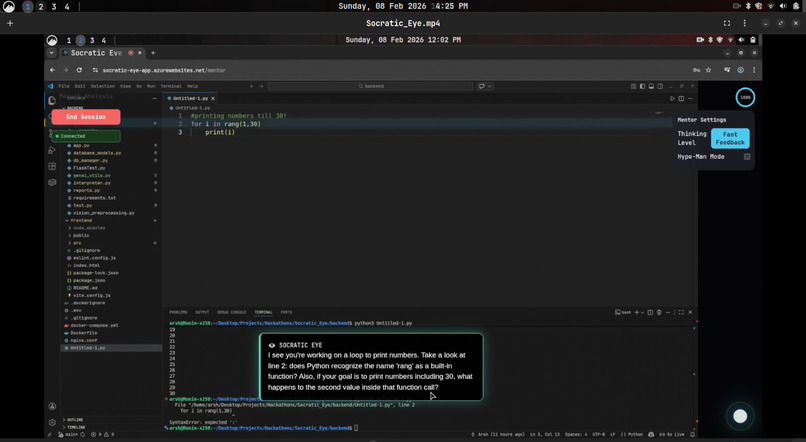
Task: Open the Bluetooth indicator in the system tray
Action: [748, 6]
